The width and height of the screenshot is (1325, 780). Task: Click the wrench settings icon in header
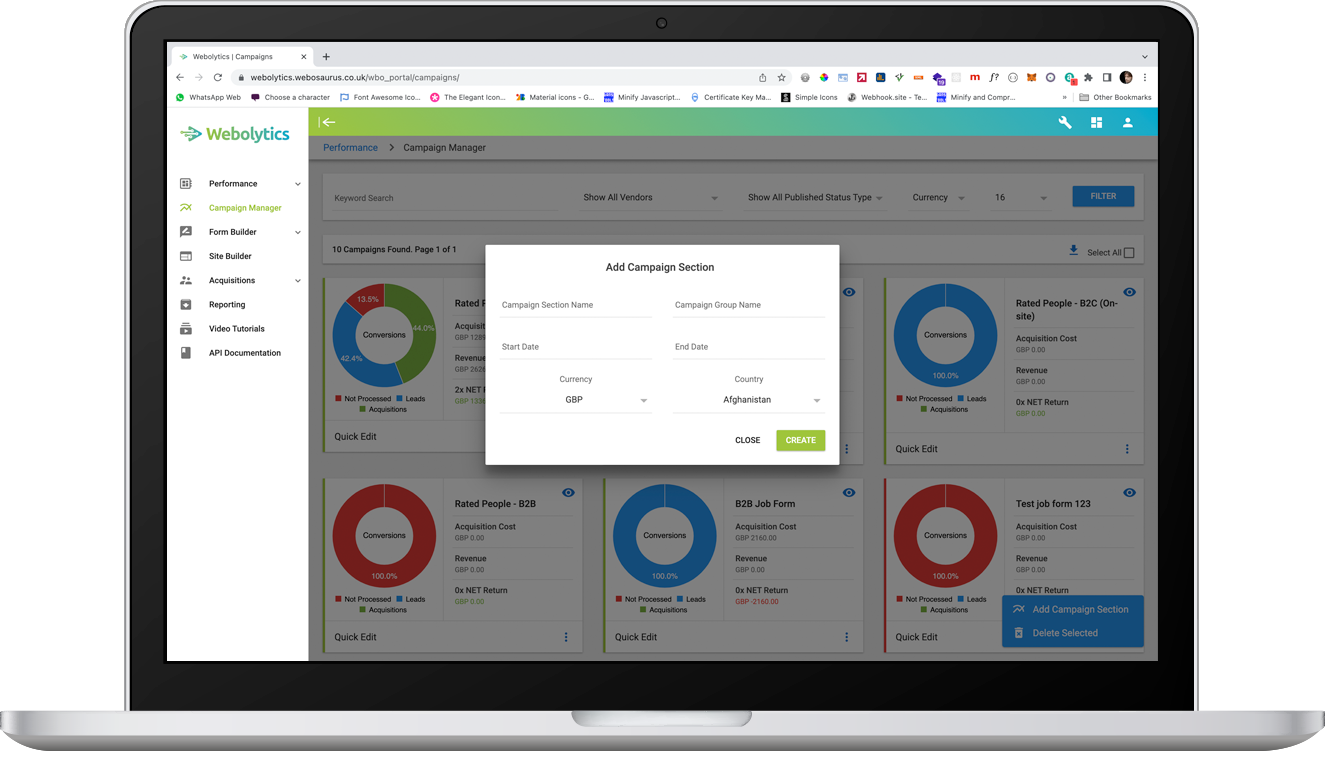point(1065,122)
